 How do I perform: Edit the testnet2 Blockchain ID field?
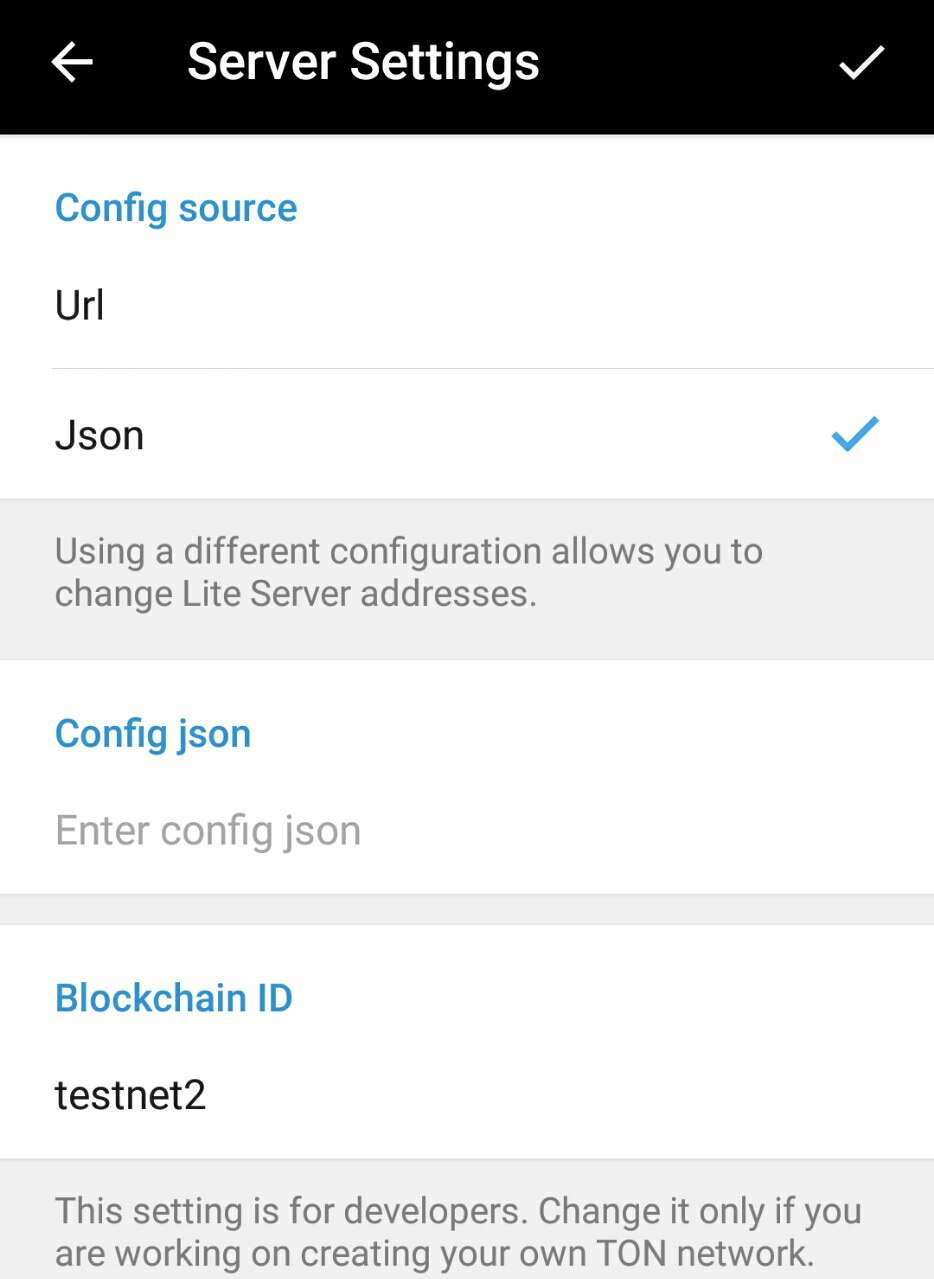tap(467, 1096)
